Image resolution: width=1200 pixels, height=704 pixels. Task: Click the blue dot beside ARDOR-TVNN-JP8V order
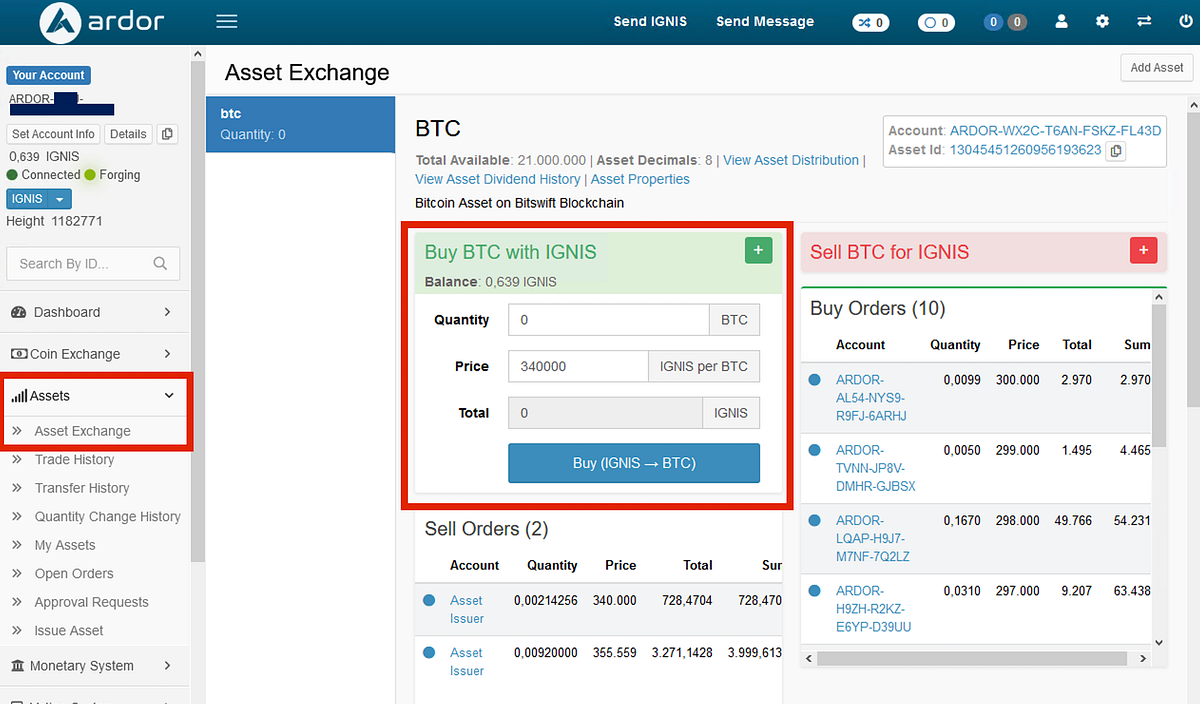point(814,450)
